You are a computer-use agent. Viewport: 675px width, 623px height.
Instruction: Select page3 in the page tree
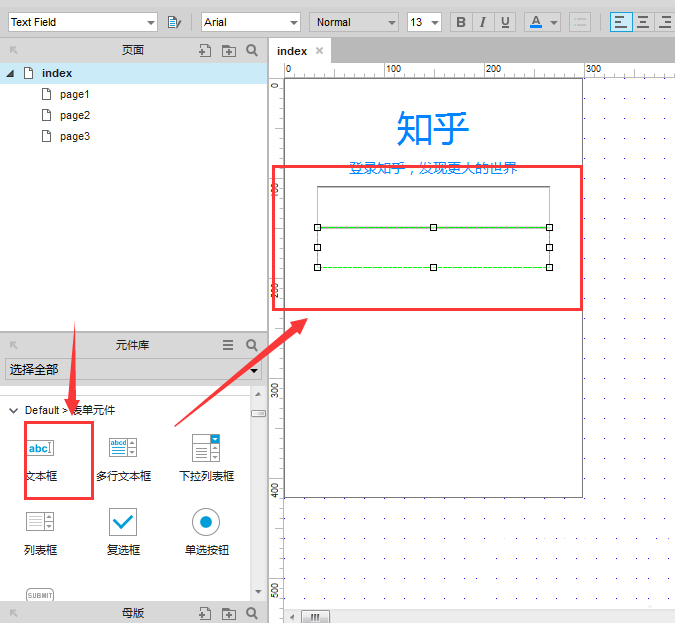tap(75, 136)
